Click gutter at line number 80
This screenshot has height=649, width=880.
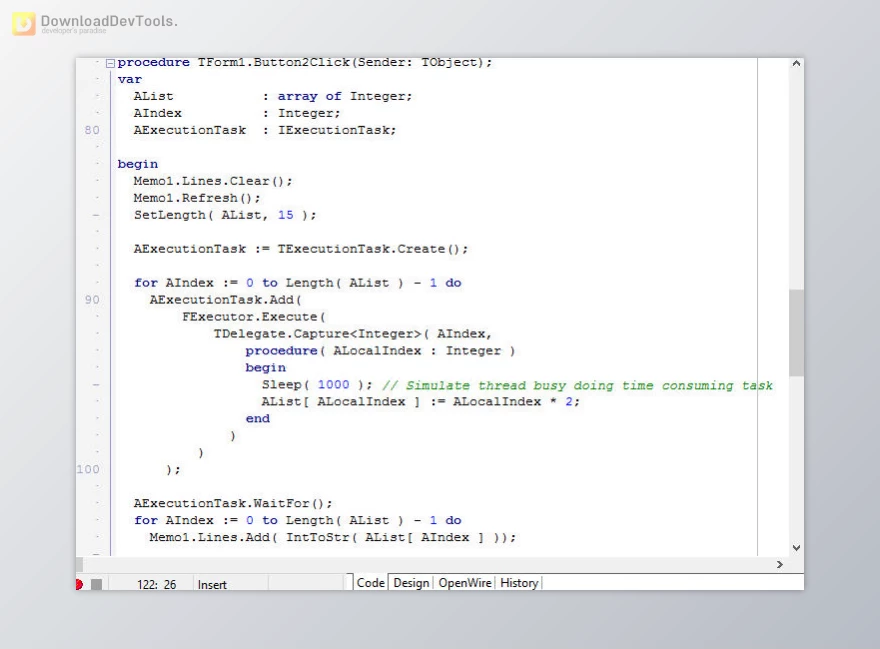92,130
